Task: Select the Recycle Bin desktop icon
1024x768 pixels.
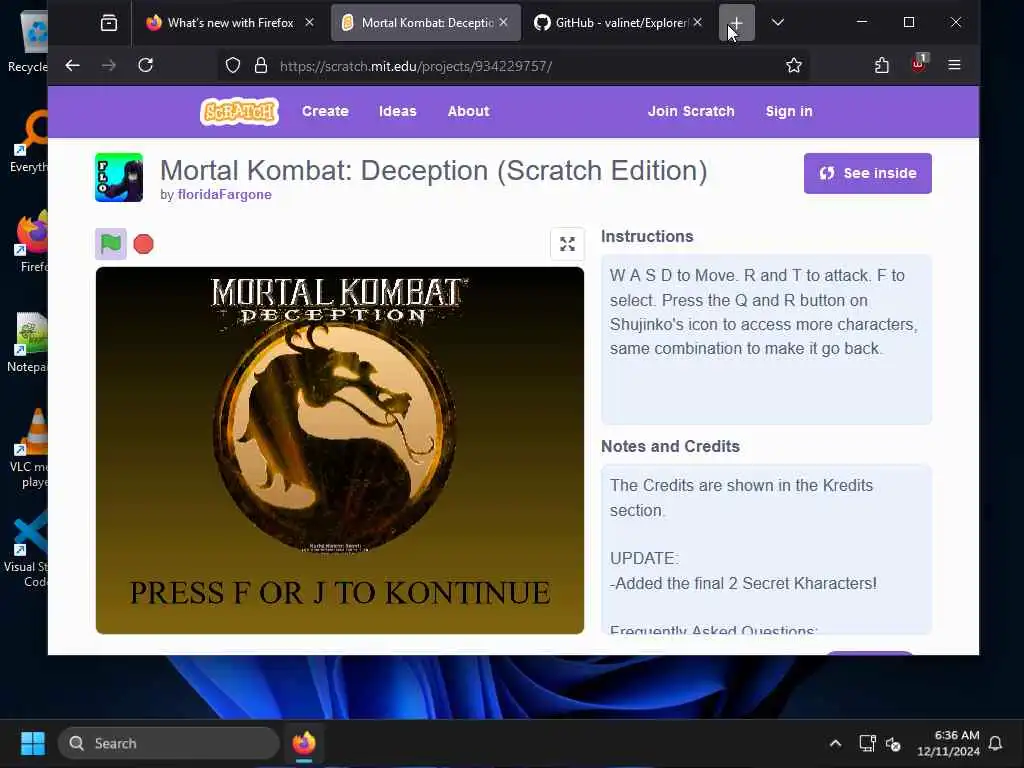Action: point(29,40)
